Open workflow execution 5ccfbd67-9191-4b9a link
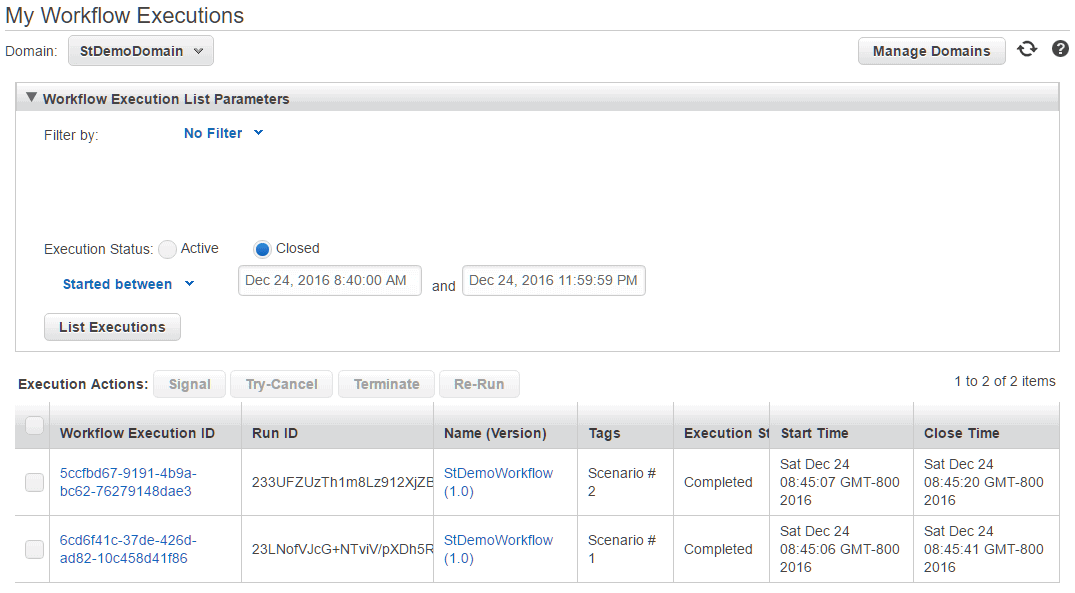1075x593 pixels. (128, 482)
